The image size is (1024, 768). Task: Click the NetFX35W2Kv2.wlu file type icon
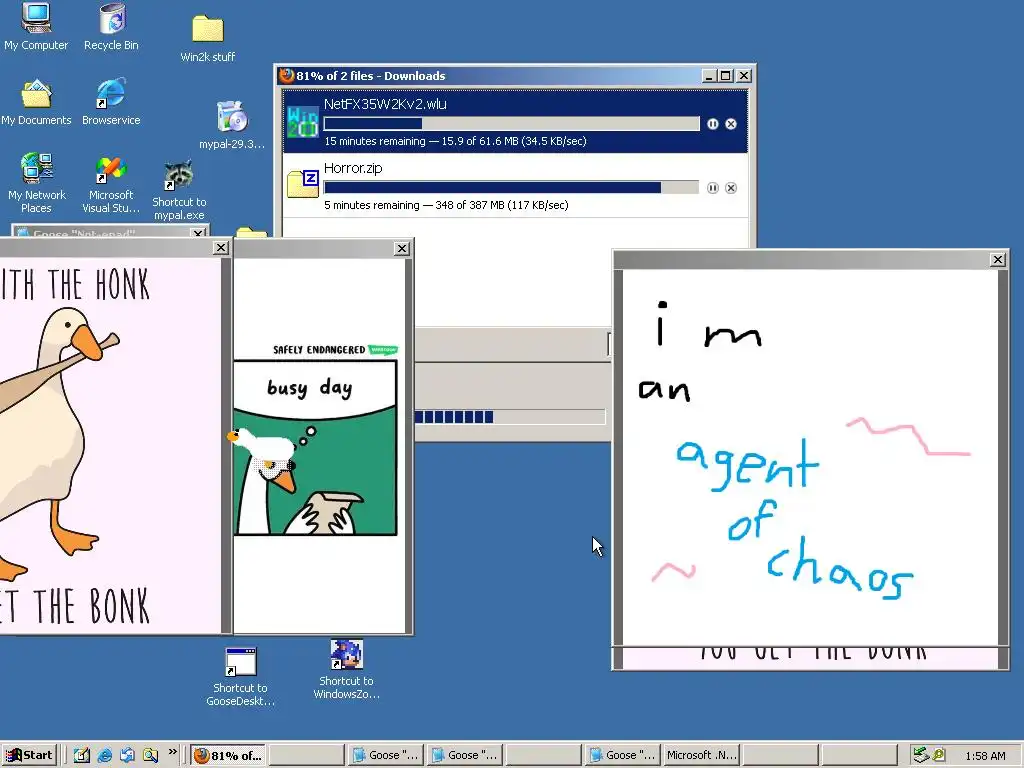coord(303,121)
